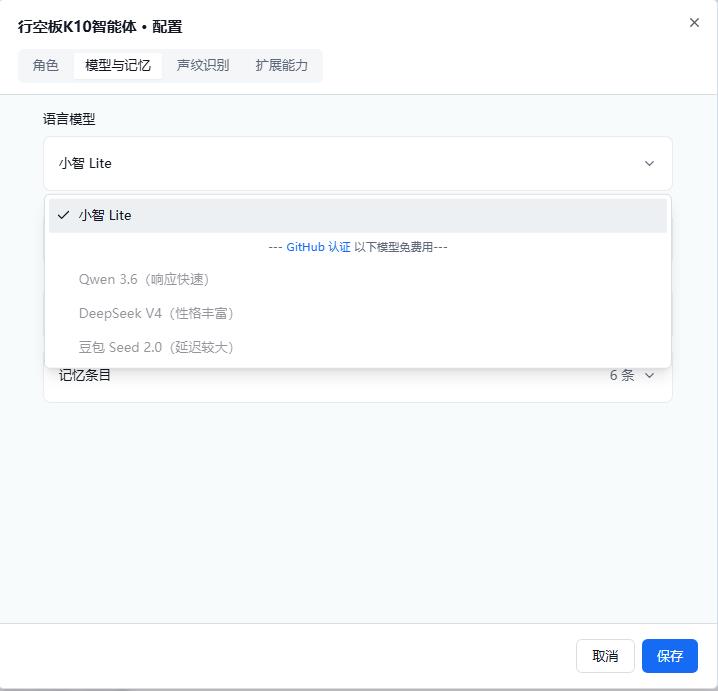Click the checkmark icon next to 小智 Lite
The image size is (718, 691).
tap(64, 215)
